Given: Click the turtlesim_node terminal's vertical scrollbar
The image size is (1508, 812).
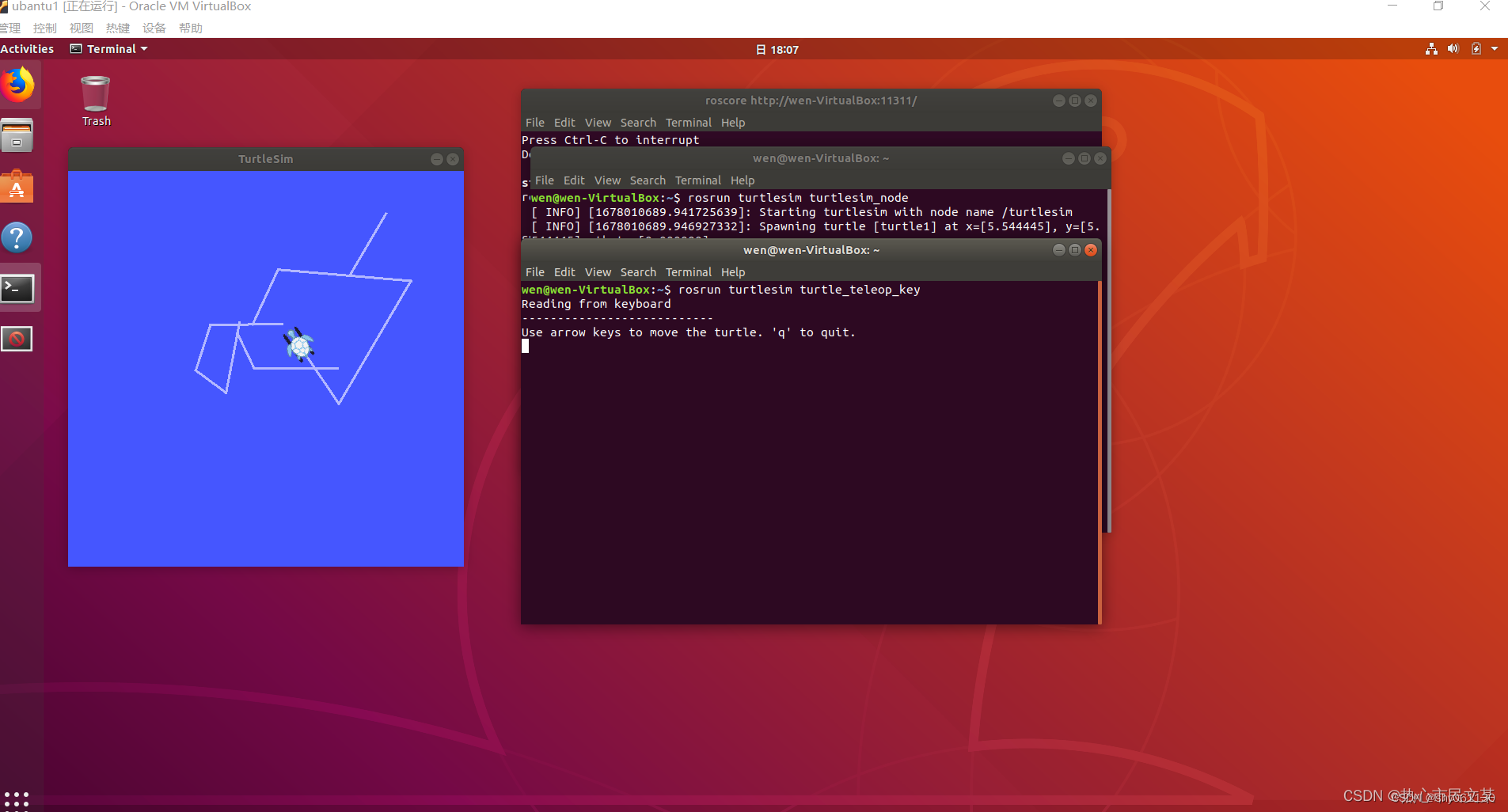Looking at the screenshot, I should (x=1109, y=360).
